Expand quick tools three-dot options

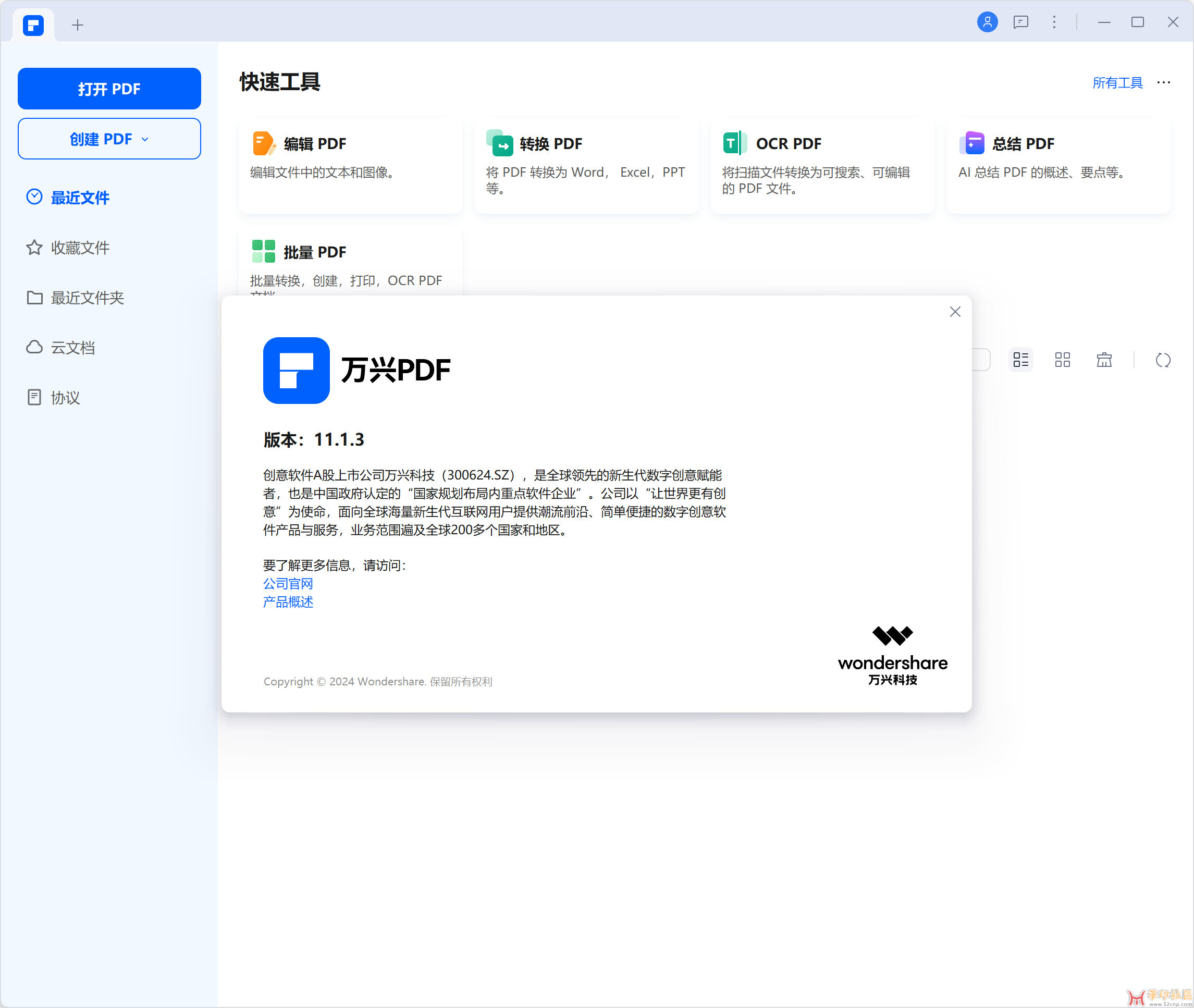1163,83
